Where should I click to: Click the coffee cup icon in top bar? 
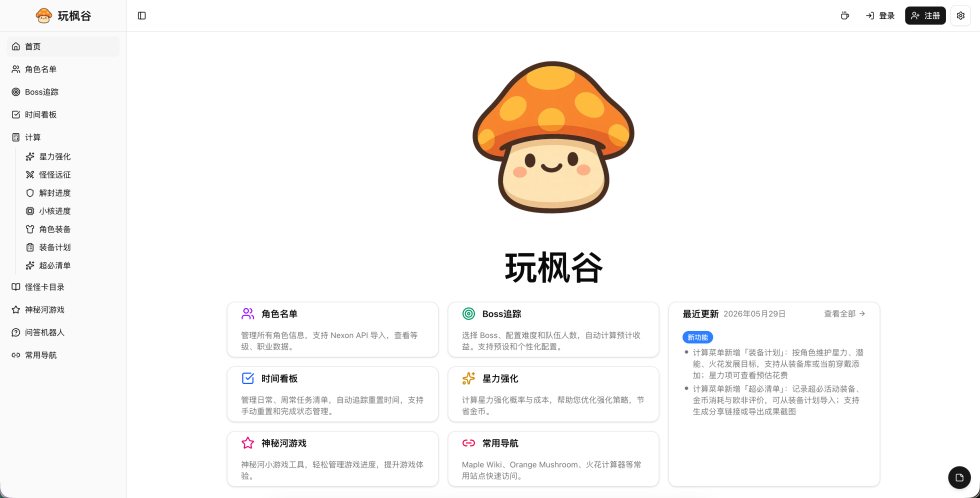click(844, 16)
